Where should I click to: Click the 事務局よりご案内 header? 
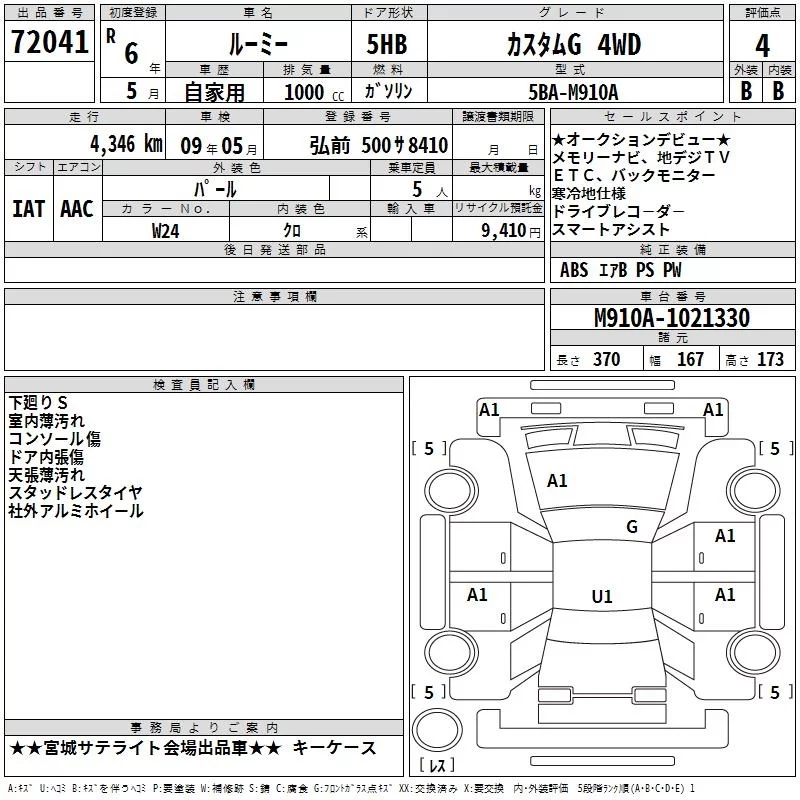click(x=204, y=728)
